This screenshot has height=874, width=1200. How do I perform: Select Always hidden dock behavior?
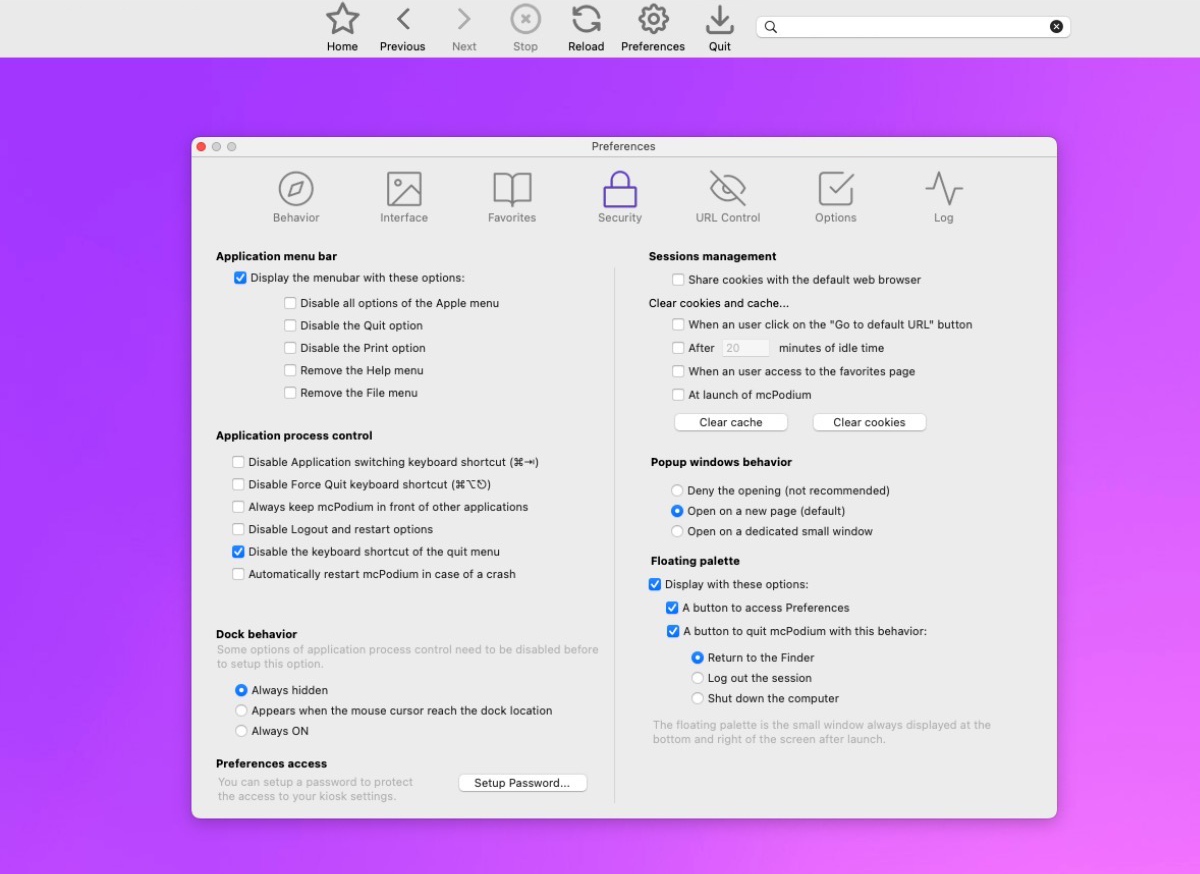point(241,690)
